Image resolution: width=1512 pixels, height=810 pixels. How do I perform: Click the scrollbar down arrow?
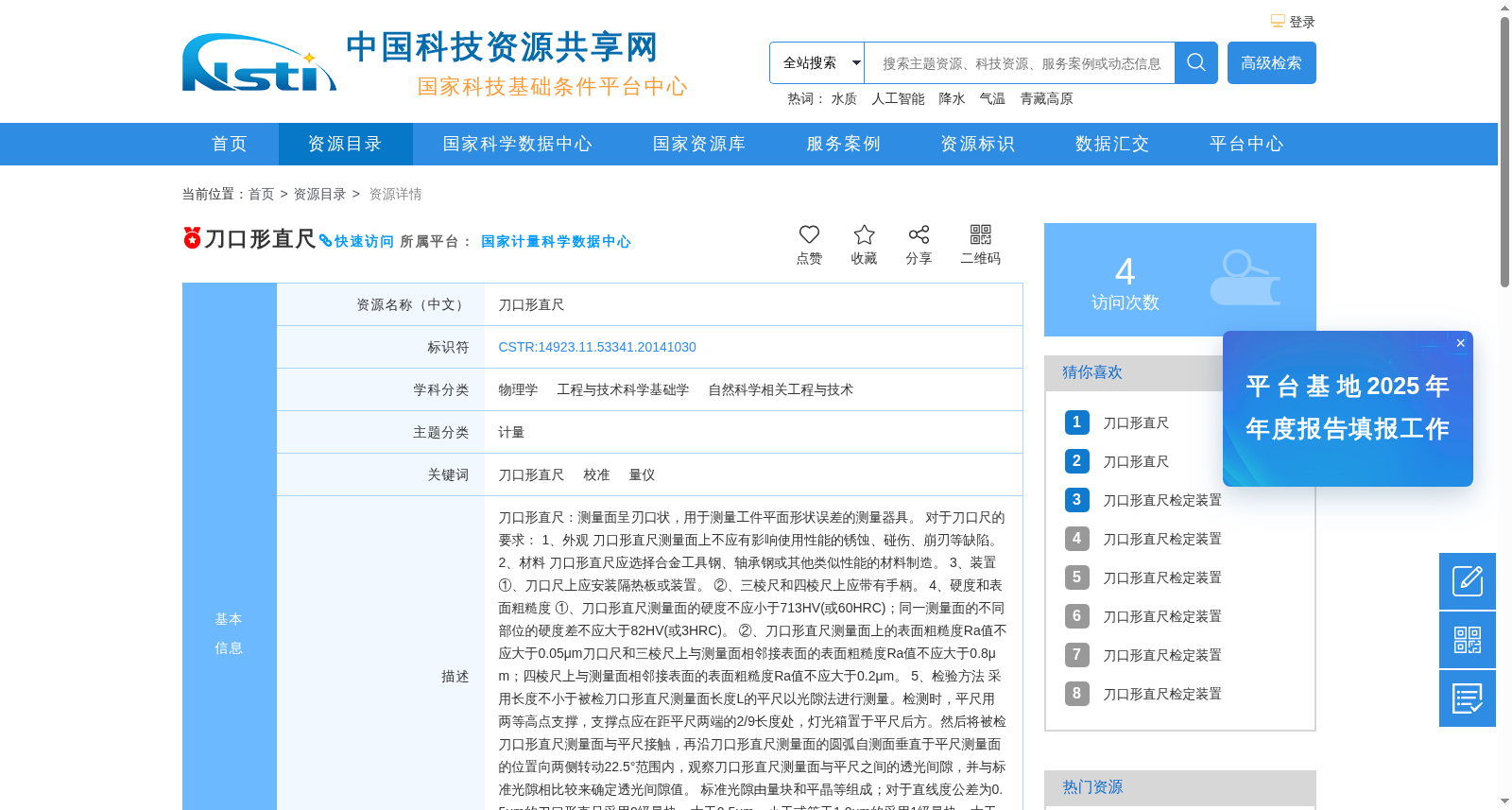(x=1504, y=801)
